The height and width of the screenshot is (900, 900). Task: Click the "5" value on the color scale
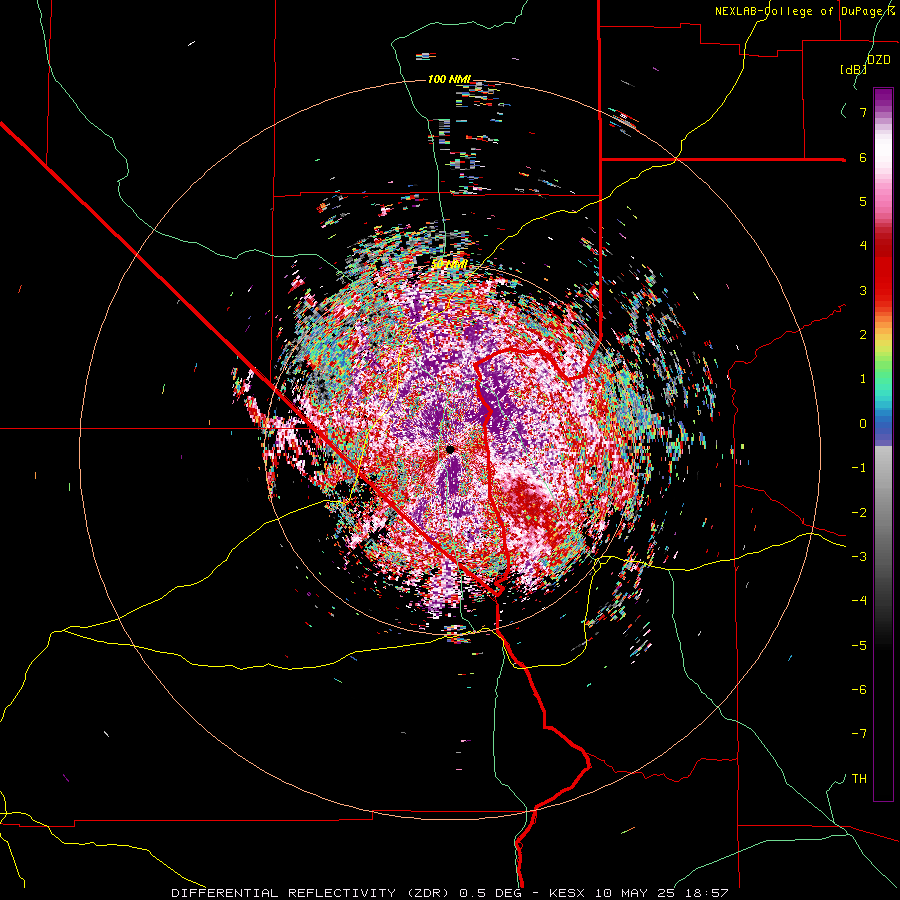[863, 201]
